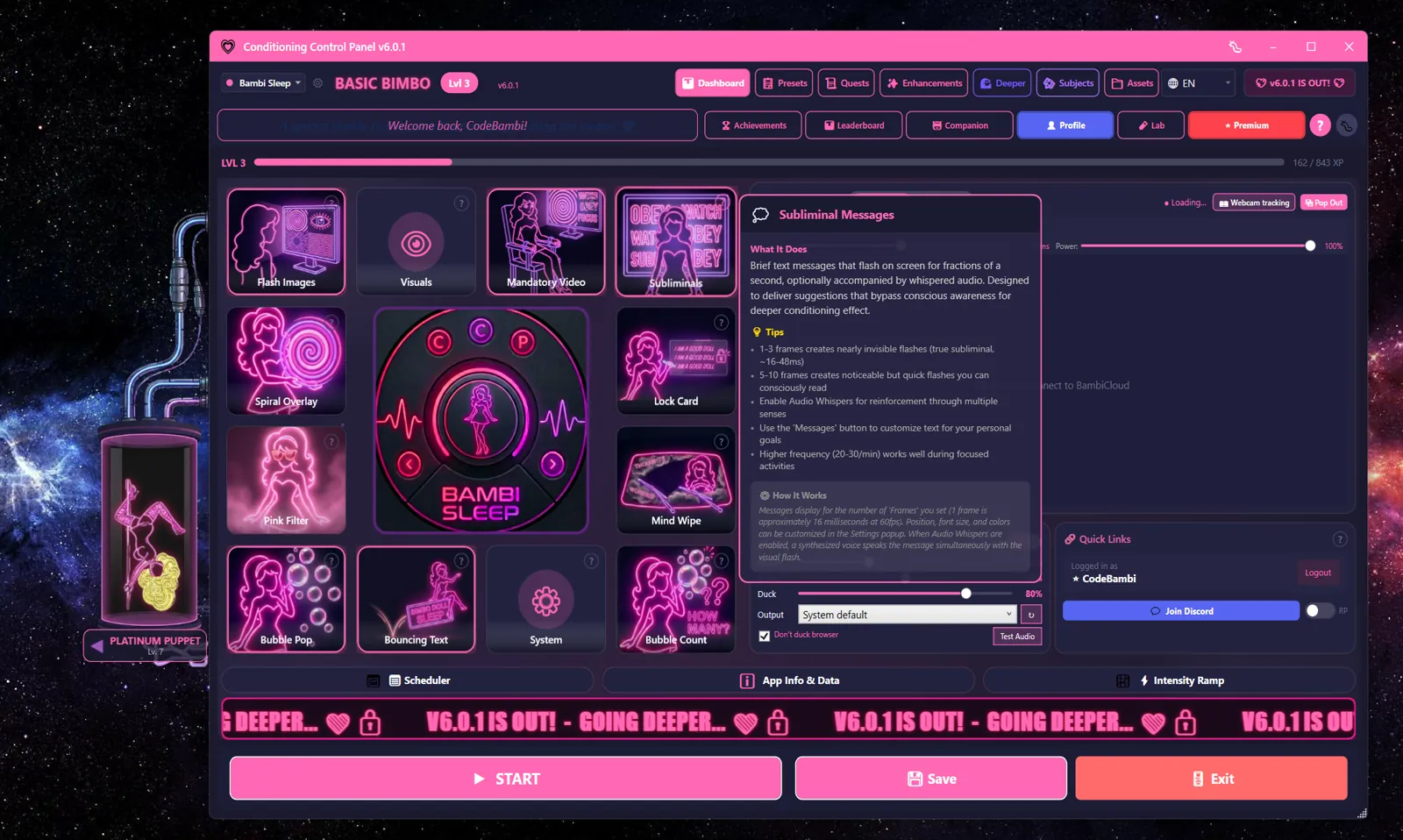Image resolution: width=1403 pixels, height=840 pixels.
Task: Click the title bar link icon
Action: coord(1235,46)
